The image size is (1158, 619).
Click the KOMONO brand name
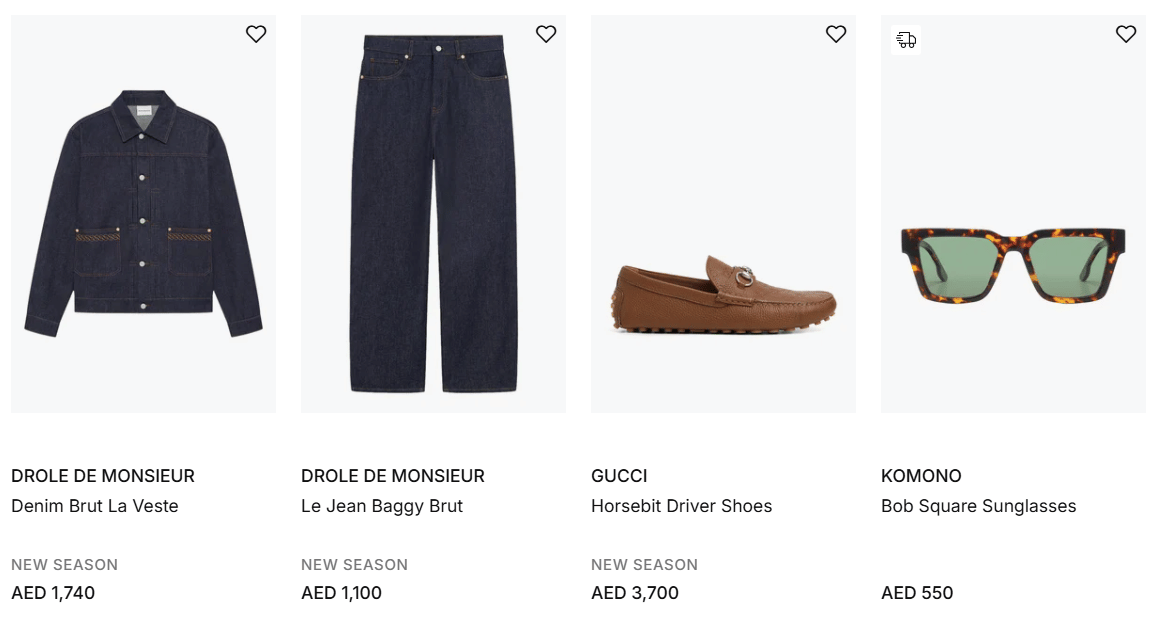tap(921, 476)
